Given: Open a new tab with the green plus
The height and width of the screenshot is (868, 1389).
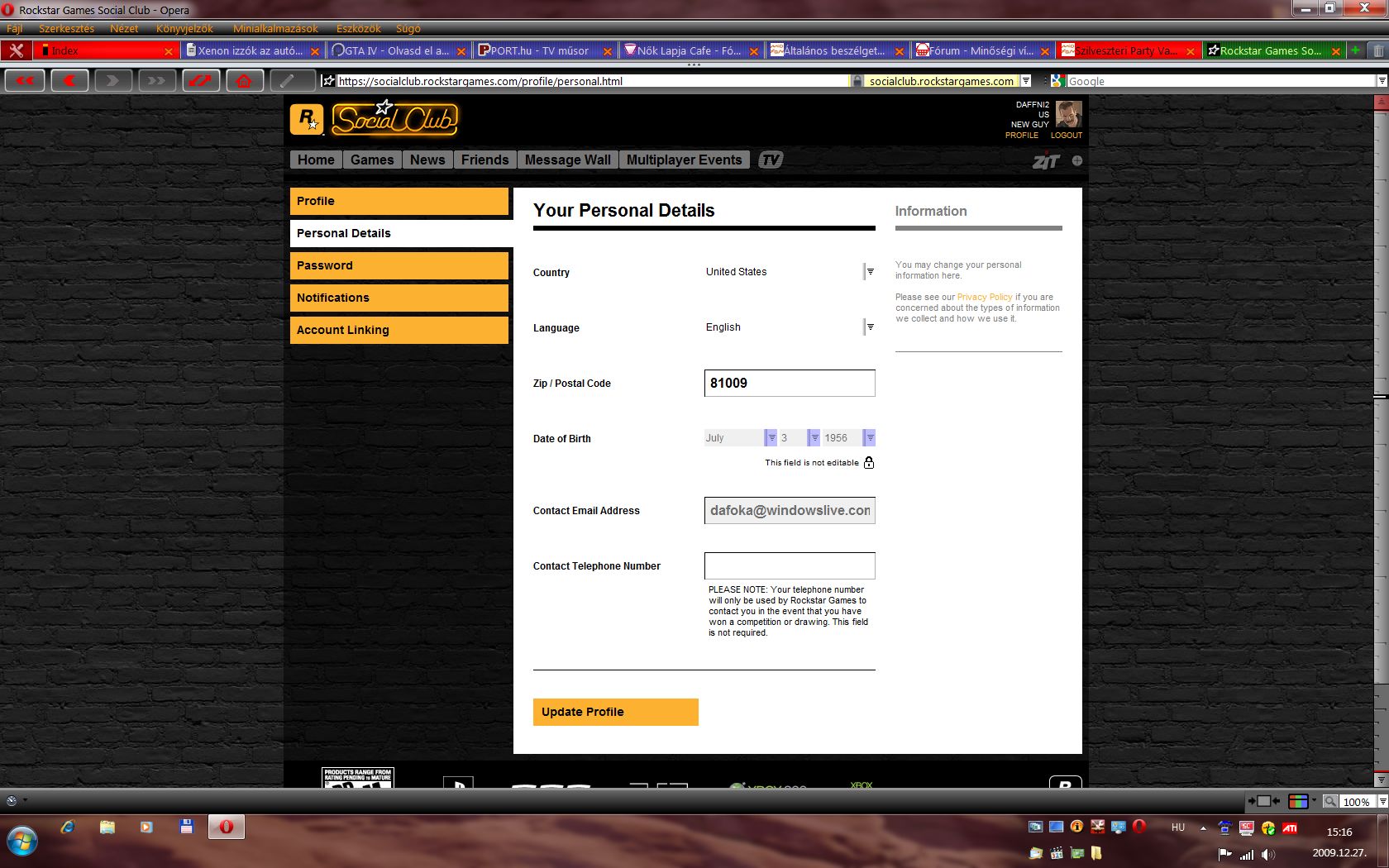Looking at the screenshot, I should (1355, 50).
